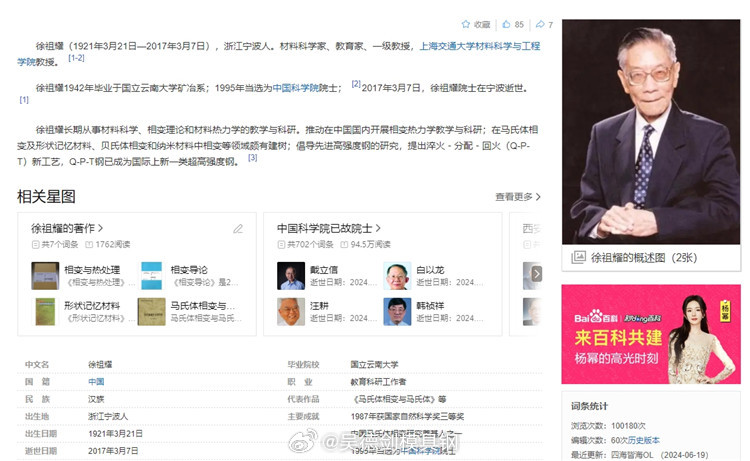The width and height of the screenshot is (750, 461).
Task: Expand 查看更多 in the 相关星图 section
Action: (x=518, y=197)
